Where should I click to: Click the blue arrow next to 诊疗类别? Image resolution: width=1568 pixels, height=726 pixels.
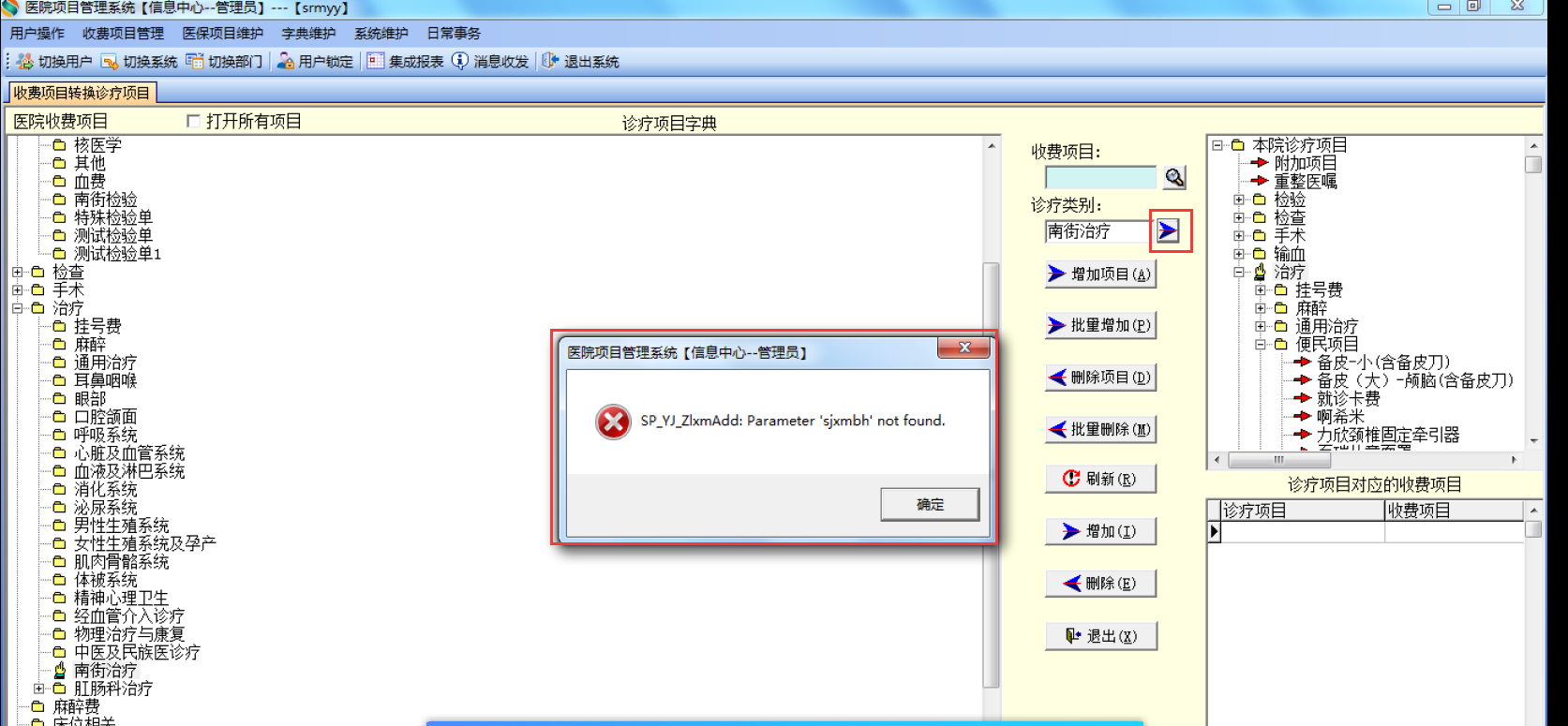coord(1168,230)
